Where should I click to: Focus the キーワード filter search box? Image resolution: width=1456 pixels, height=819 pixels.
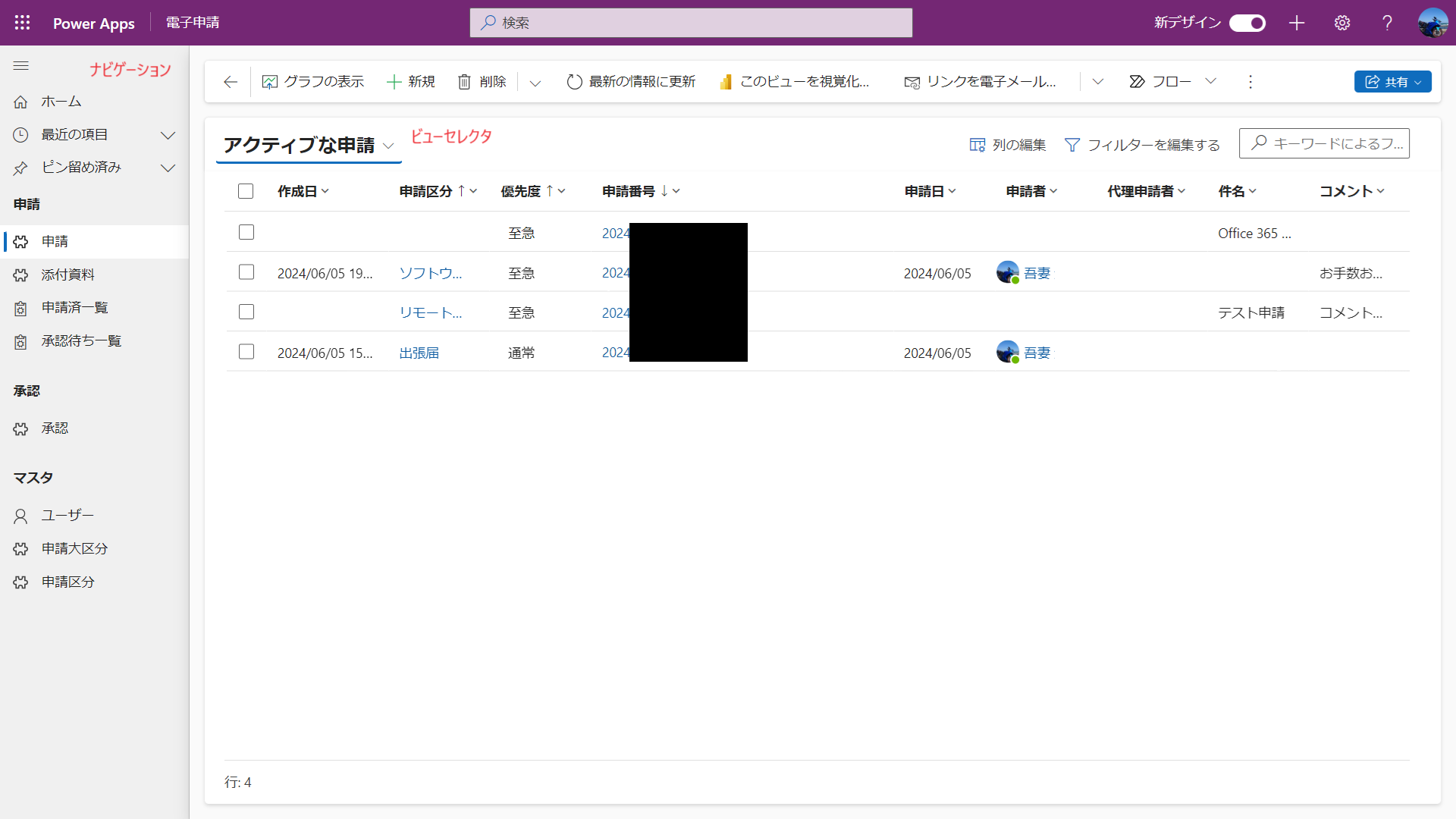[x=1324, y=143]
